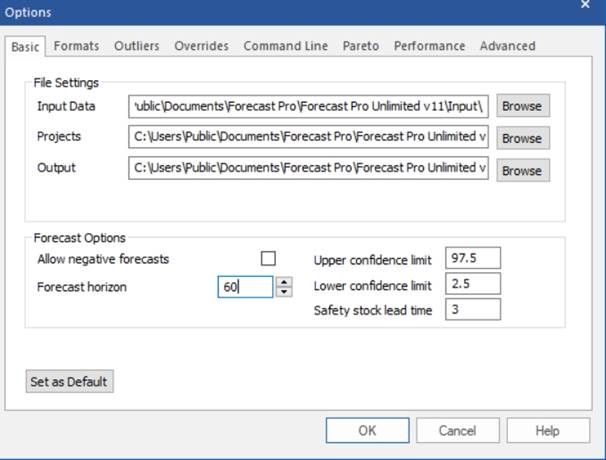Open the Advanced tab
Image resolution: width=606 pixels, height=460 pixels.
tap(507, 46)
